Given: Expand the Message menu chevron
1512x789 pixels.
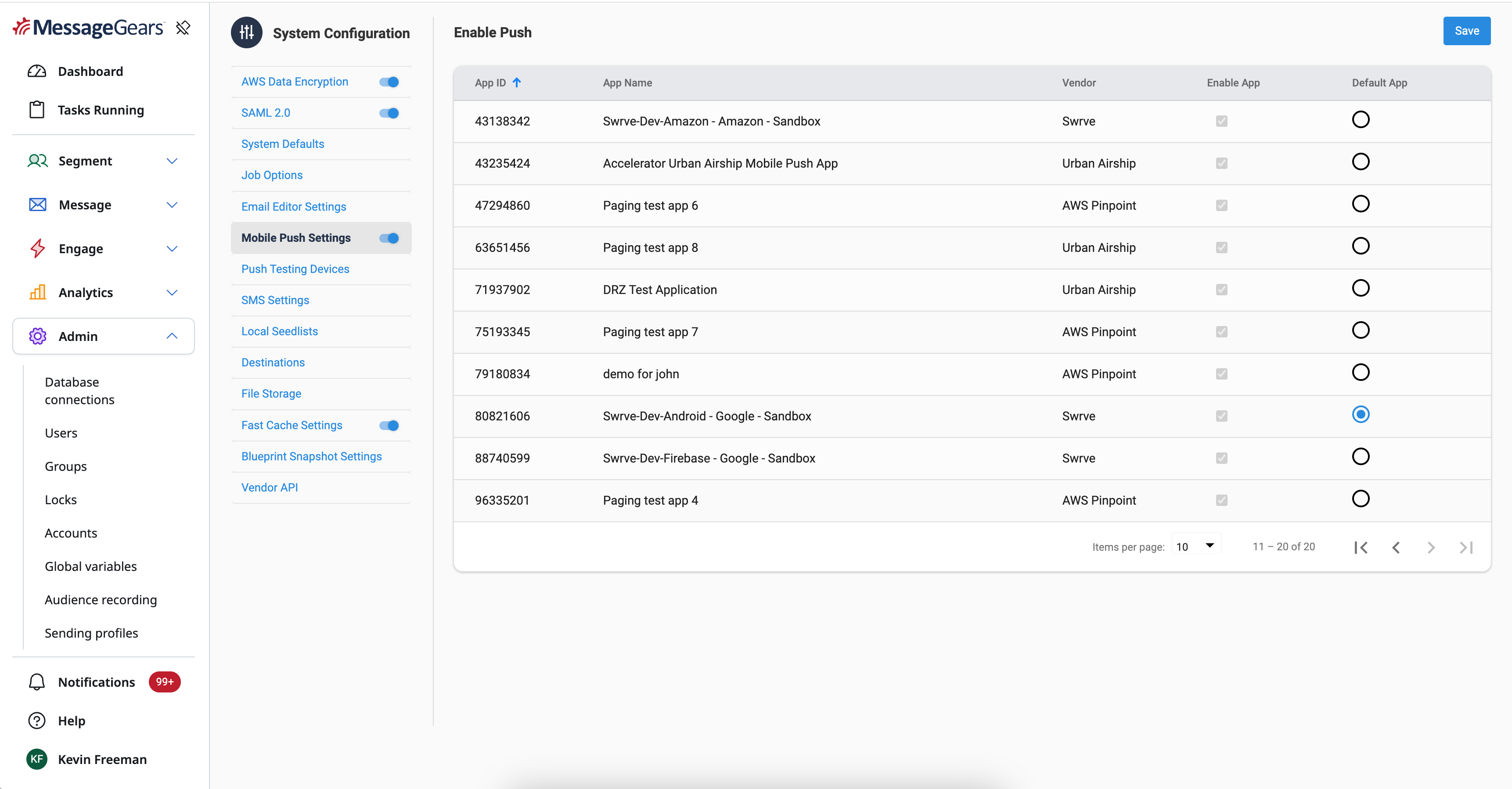Looking at the screenshot, I should coord(172,205).
